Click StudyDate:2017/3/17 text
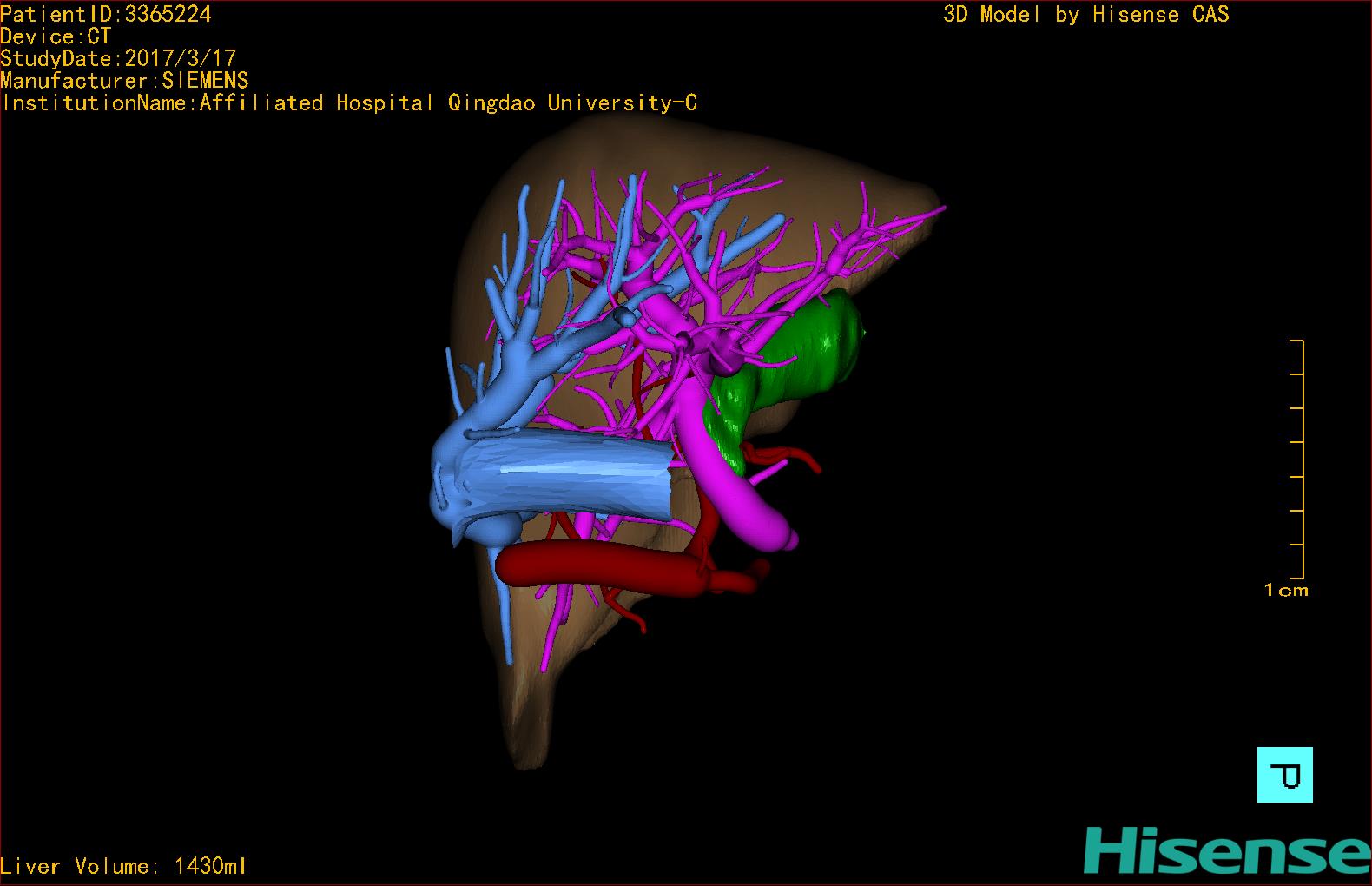 (x=118, y=58)
